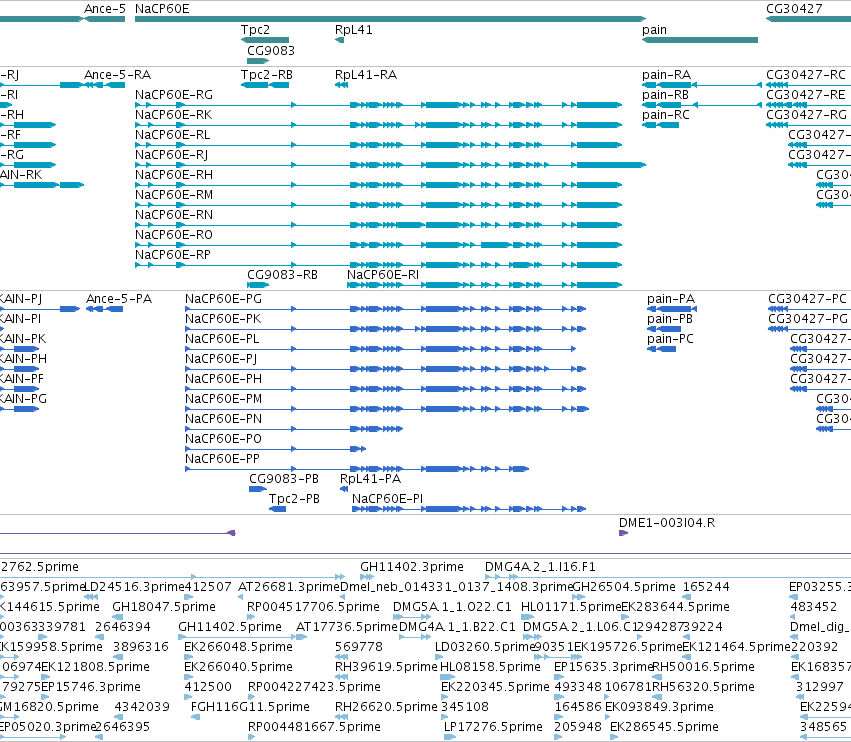Screen dimensions: 851x742
Task: Select the HL01171.5prime EST label
Action: 571,607
